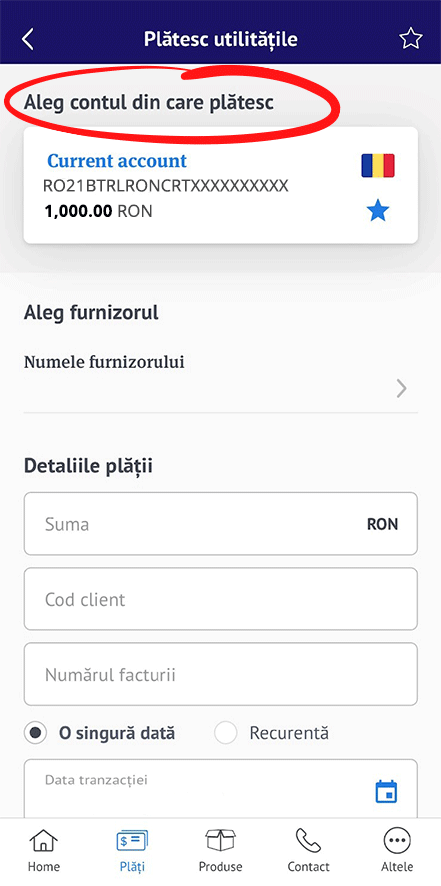Screen dimensions: 441x886
Task: Tap the blue favorite star on account
Action: (x=378, y=212)
